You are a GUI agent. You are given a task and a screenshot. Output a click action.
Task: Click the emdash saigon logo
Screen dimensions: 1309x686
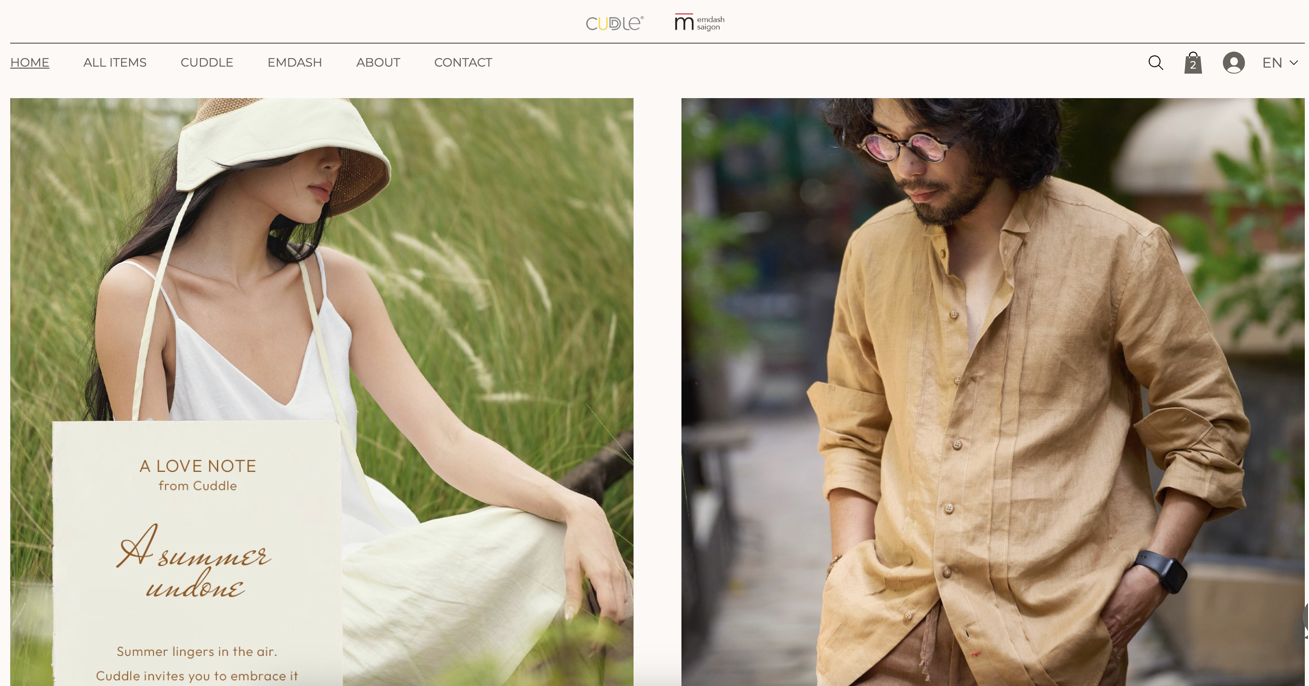pyautogui.click(x=699, y=23)
